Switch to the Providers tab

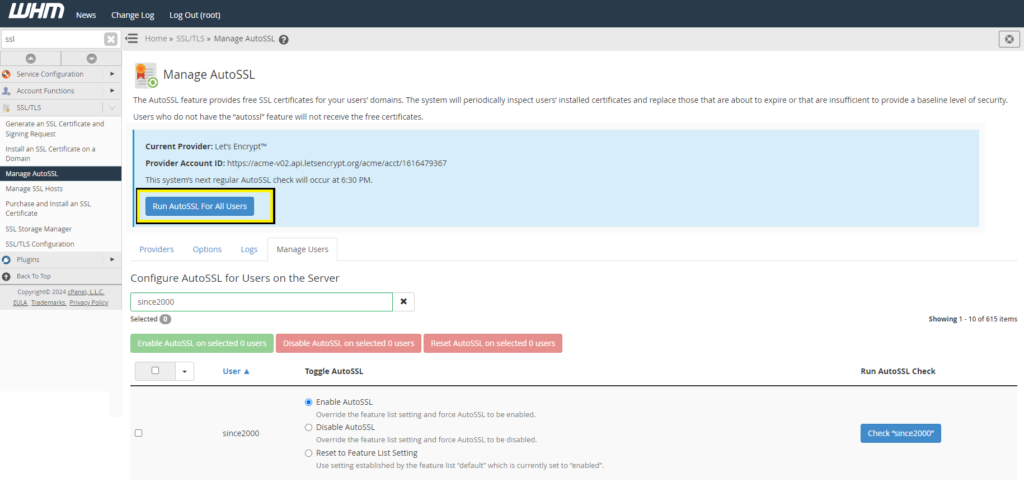(156, 249)
